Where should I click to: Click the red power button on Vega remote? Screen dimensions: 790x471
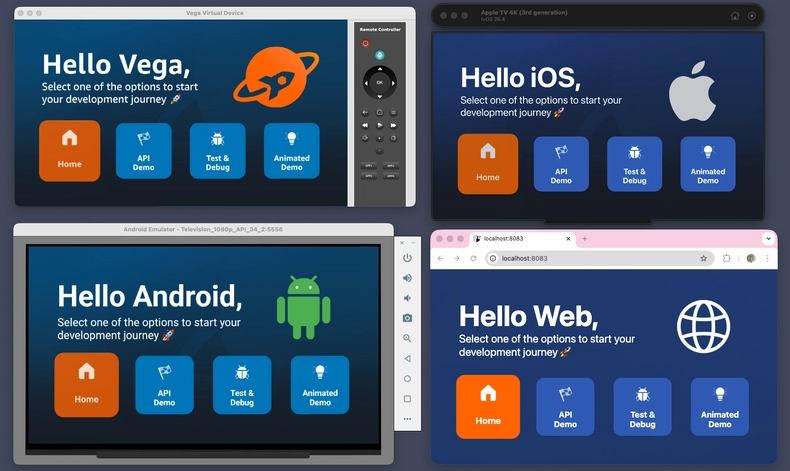click(x=365, y=43)
